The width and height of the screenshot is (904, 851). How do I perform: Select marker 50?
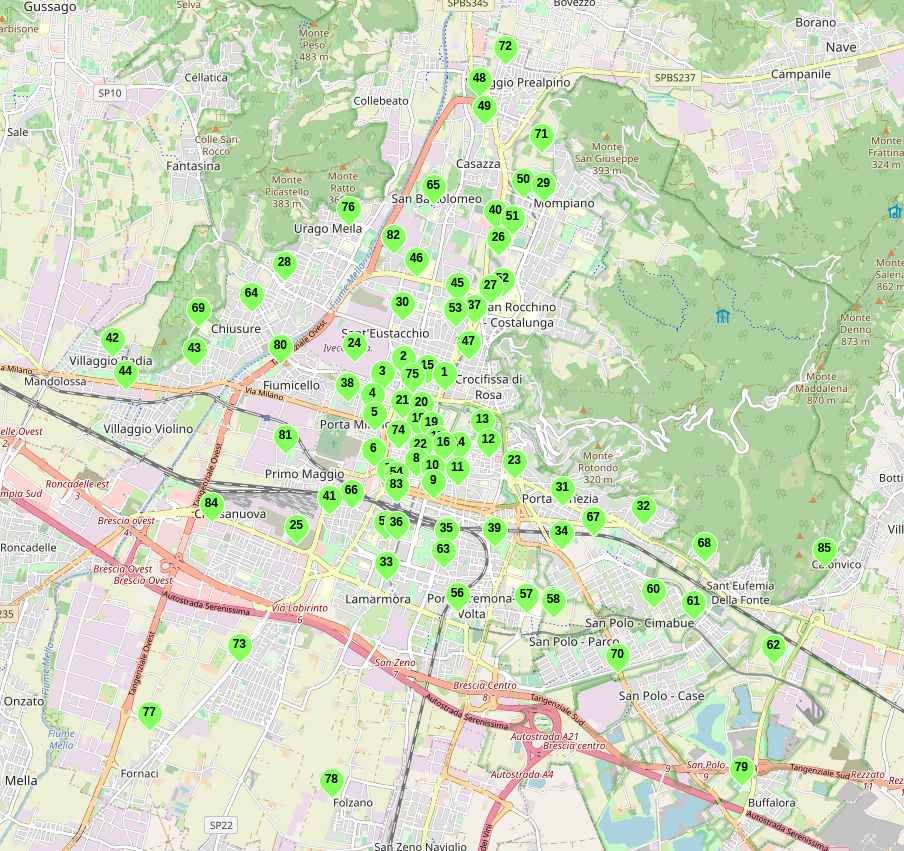click(x=521, y=182)
